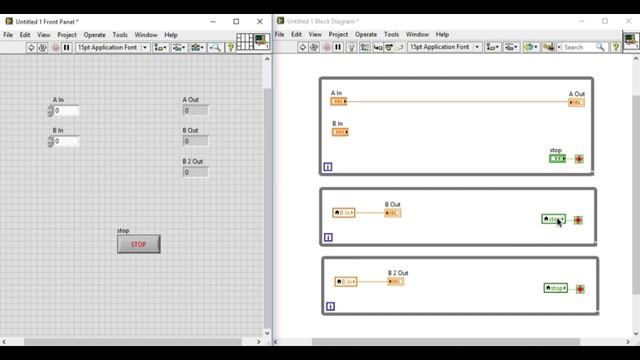Screen dimensions: 640x360
Task: Click Run Continuously in Front Panel toolbar
Action: point(42,48)
